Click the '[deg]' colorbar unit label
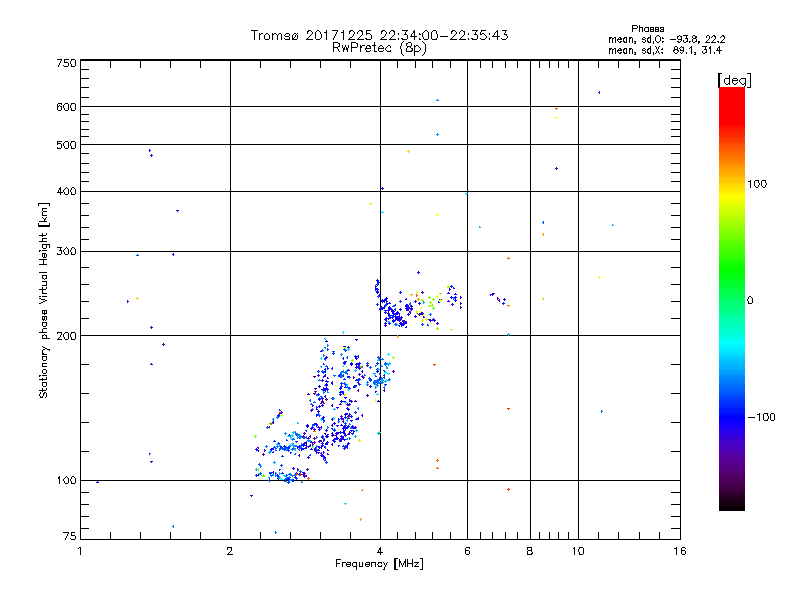Image resolution: width=800 pixels, height=600 pixels. click(734, 81)
